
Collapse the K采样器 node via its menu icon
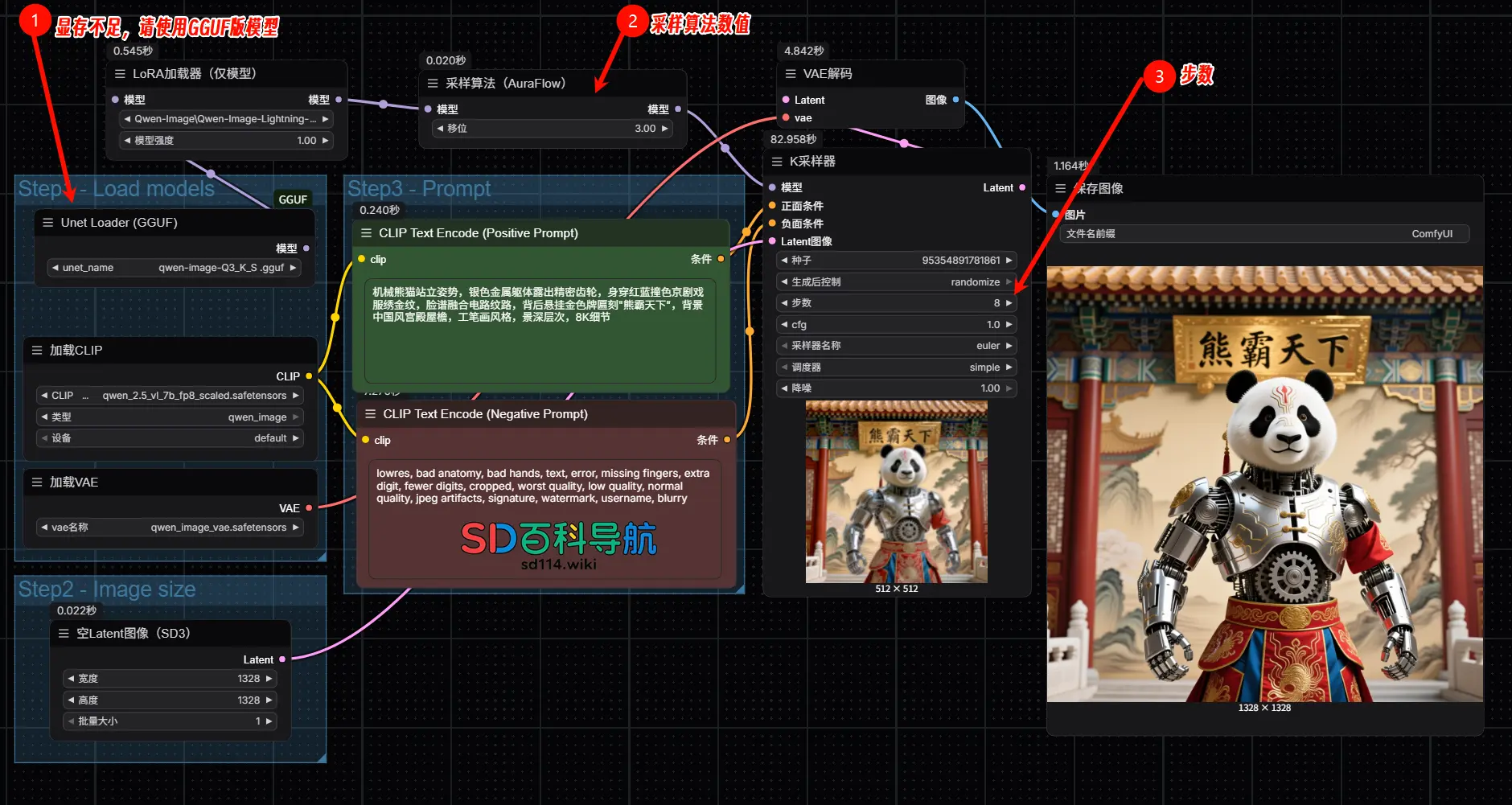(778, 162)
